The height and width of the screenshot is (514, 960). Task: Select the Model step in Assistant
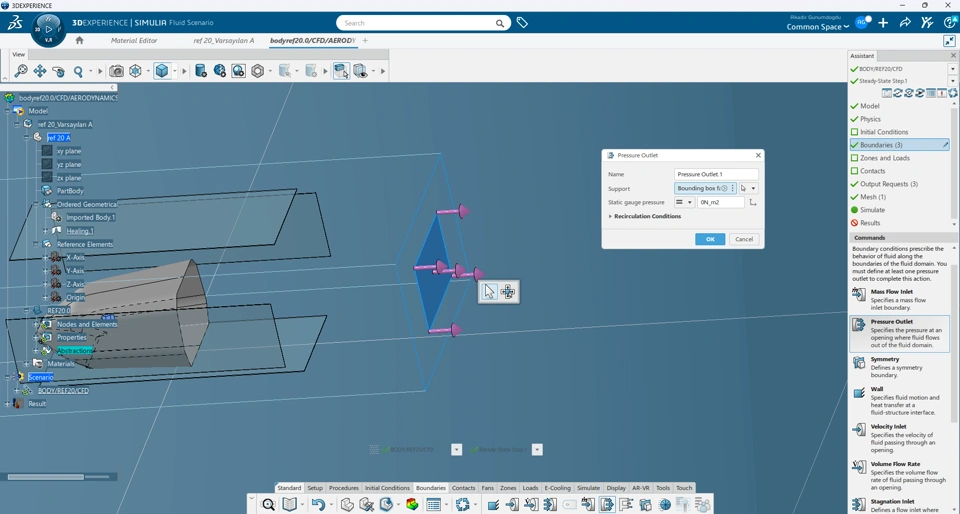[869, 106]
